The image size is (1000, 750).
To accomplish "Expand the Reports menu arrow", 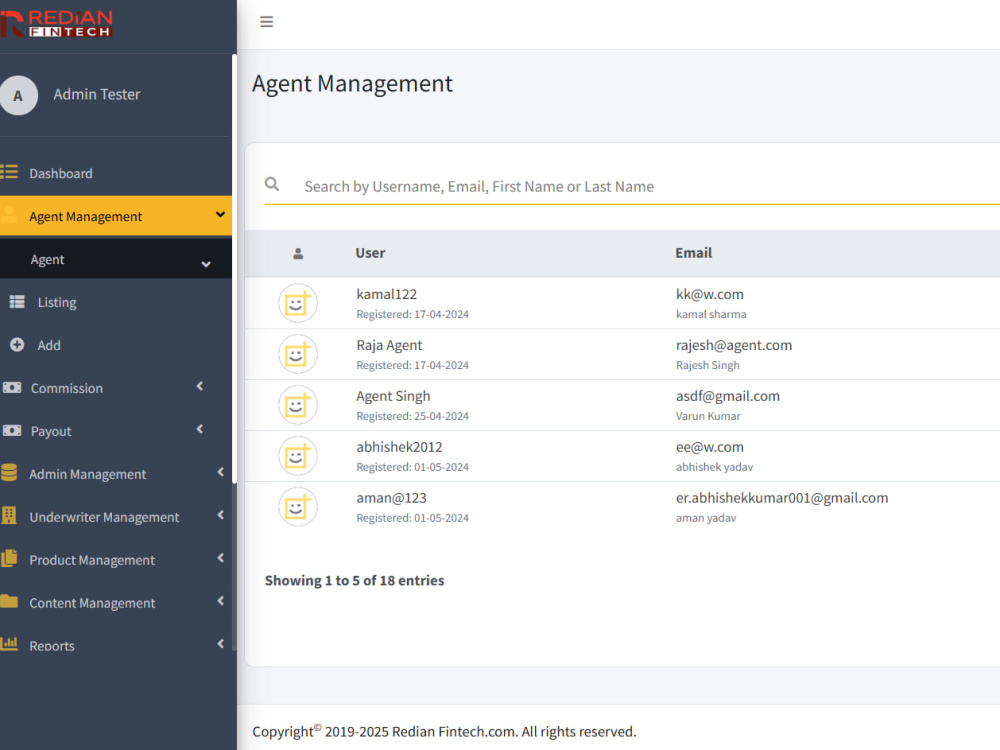I will 221,643.
